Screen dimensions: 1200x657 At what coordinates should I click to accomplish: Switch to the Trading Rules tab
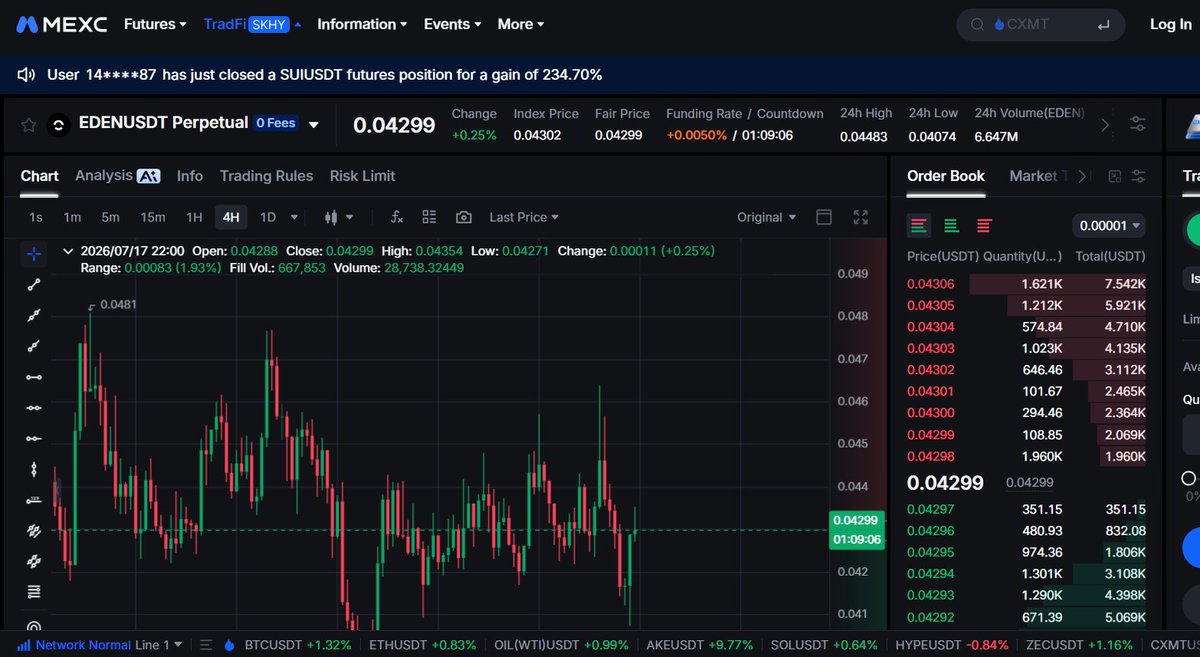pyautogui.click(x=266, y=176)
